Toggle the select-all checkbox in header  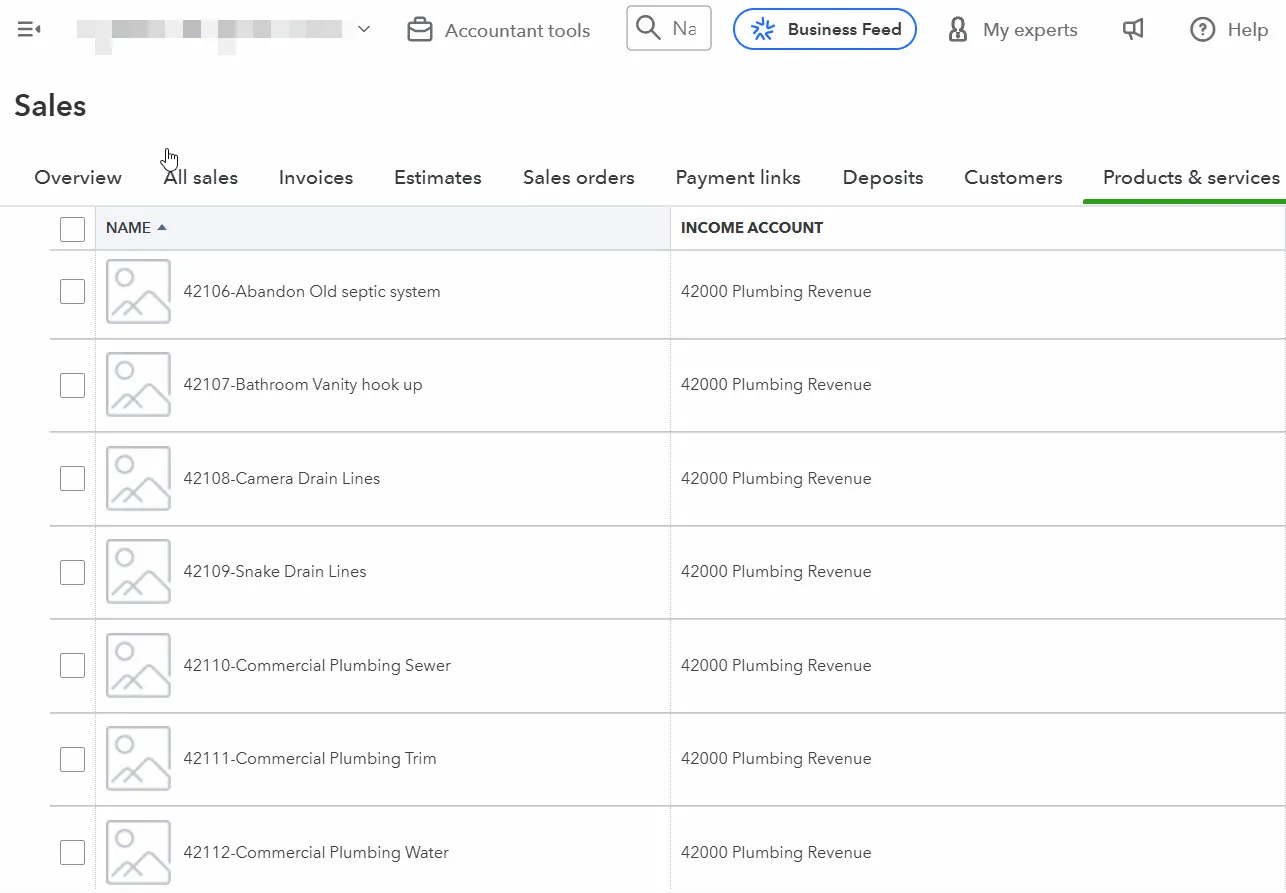point(72,229)
